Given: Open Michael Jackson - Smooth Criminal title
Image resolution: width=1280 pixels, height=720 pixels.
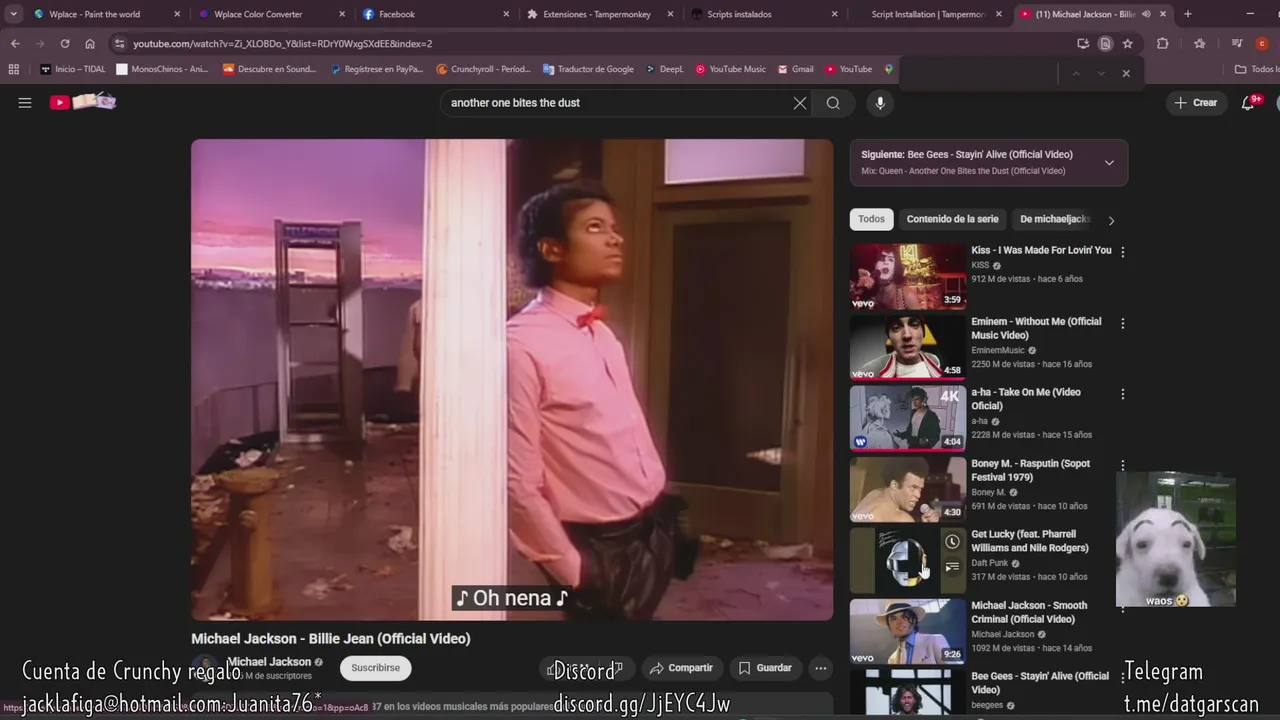Looking at the screenshot, I should coord(1029,612).
